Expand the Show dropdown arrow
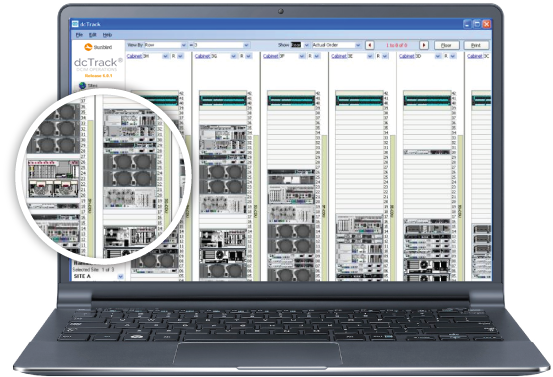The width and height of the screenshot is (553, 377). click(x=306, y=45)
